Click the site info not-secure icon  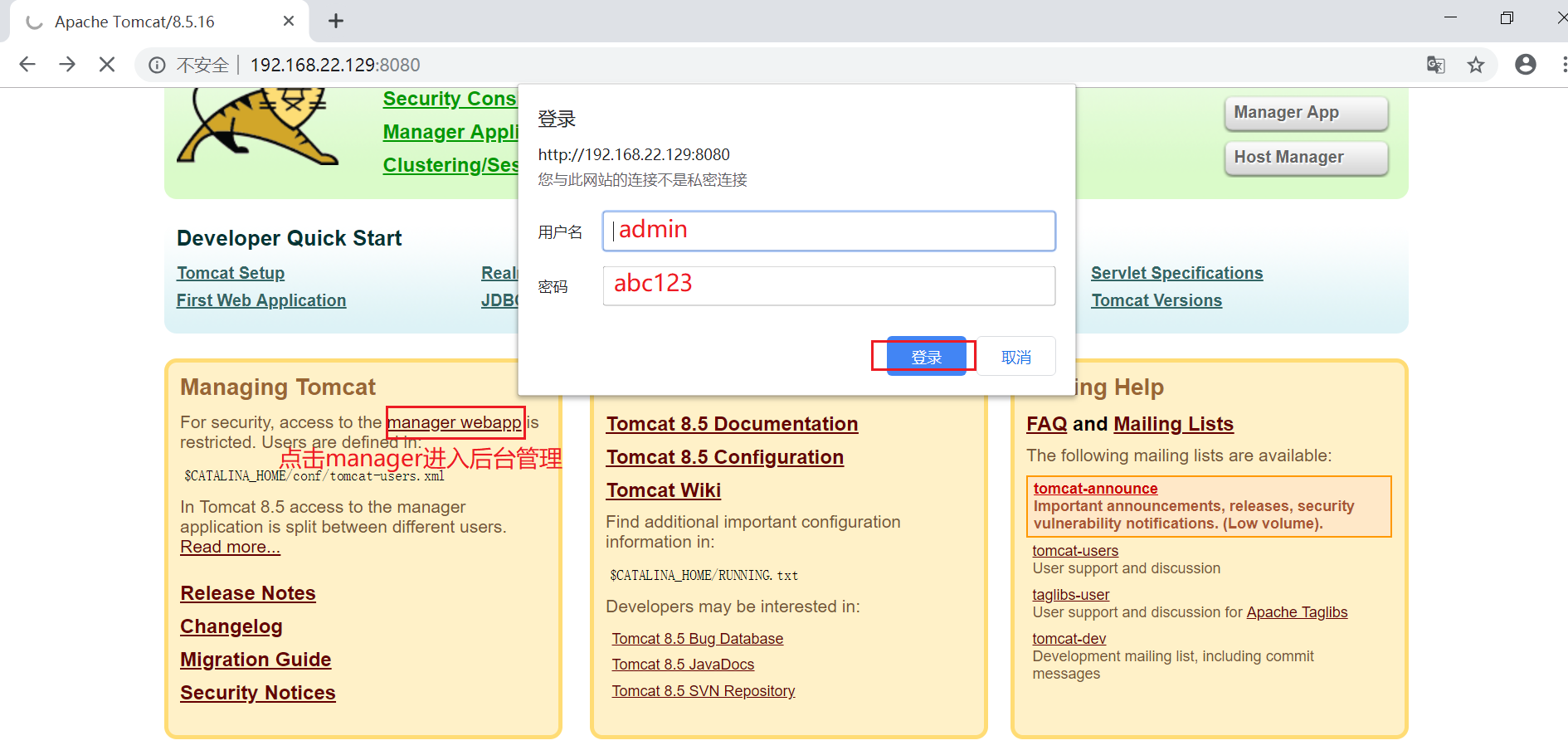pyautogui.click(x=157, y=65)
